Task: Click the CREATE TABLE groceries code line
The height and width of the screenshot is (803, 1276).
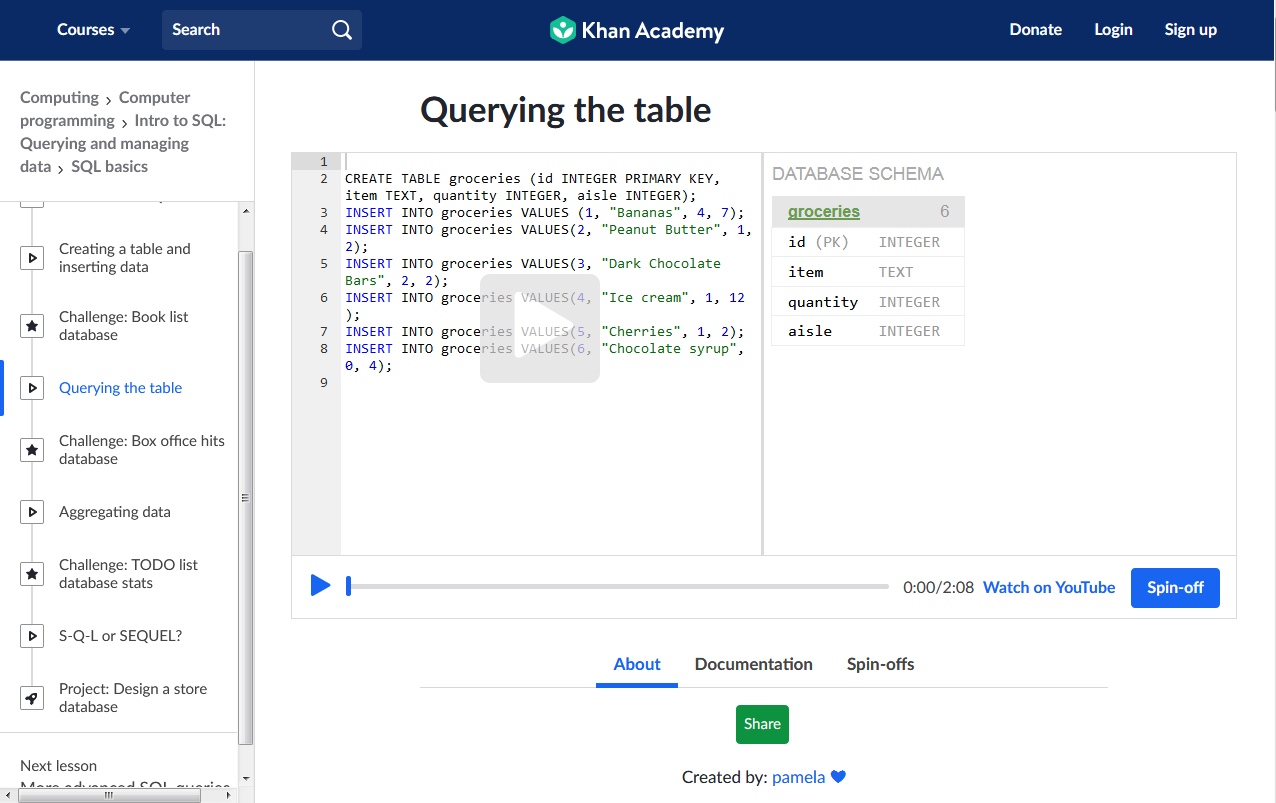Action: tap(532, 187)
